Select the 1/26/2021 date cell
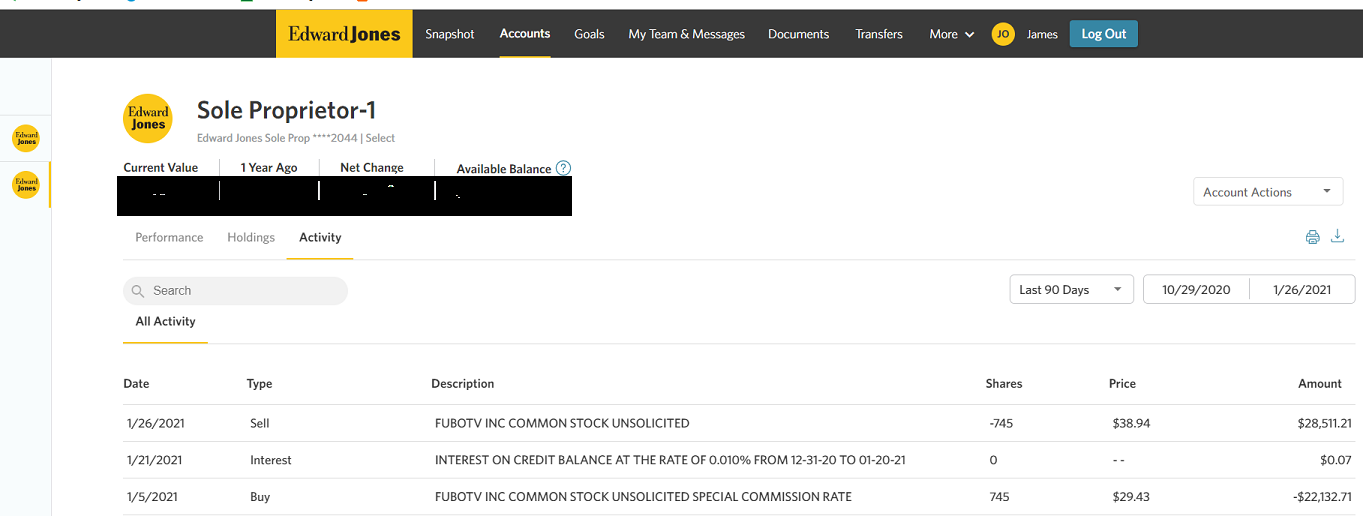The width and height of the screenshot is (1363, 516). coord(155,423)
